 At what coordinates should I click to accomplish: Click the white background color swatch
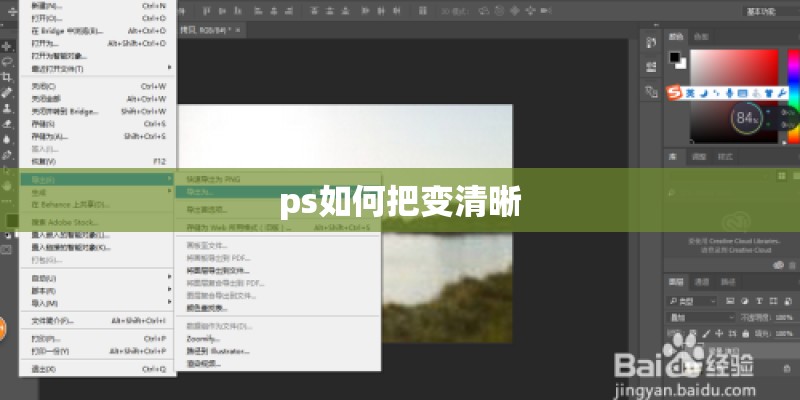[682, 63]
